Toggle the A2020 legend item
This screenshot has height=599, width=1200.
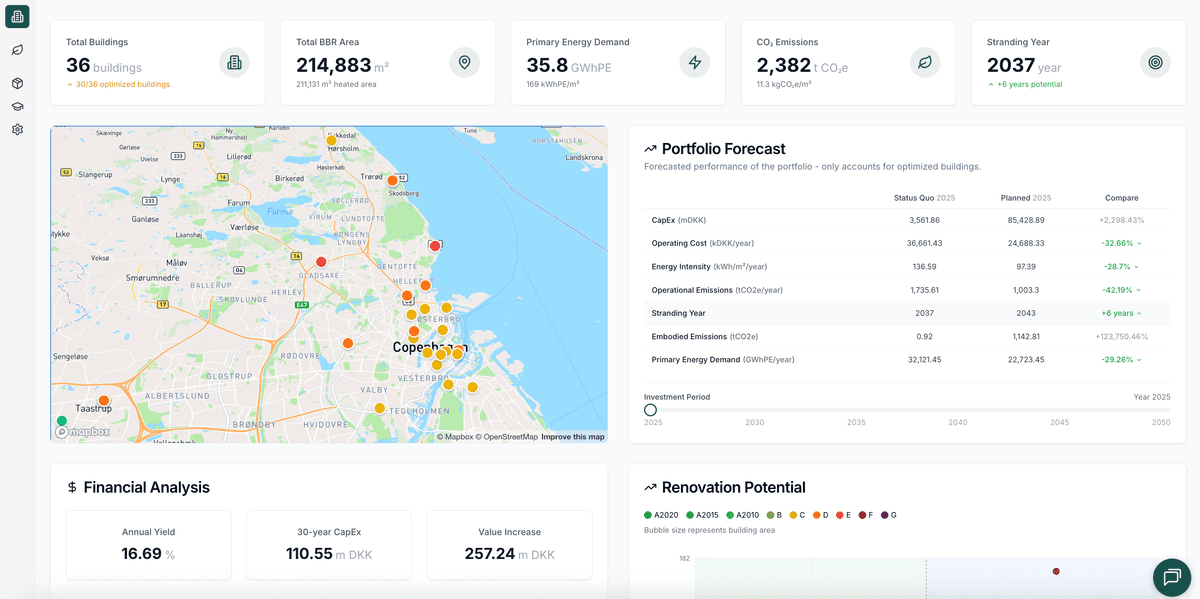coord(660,515)
